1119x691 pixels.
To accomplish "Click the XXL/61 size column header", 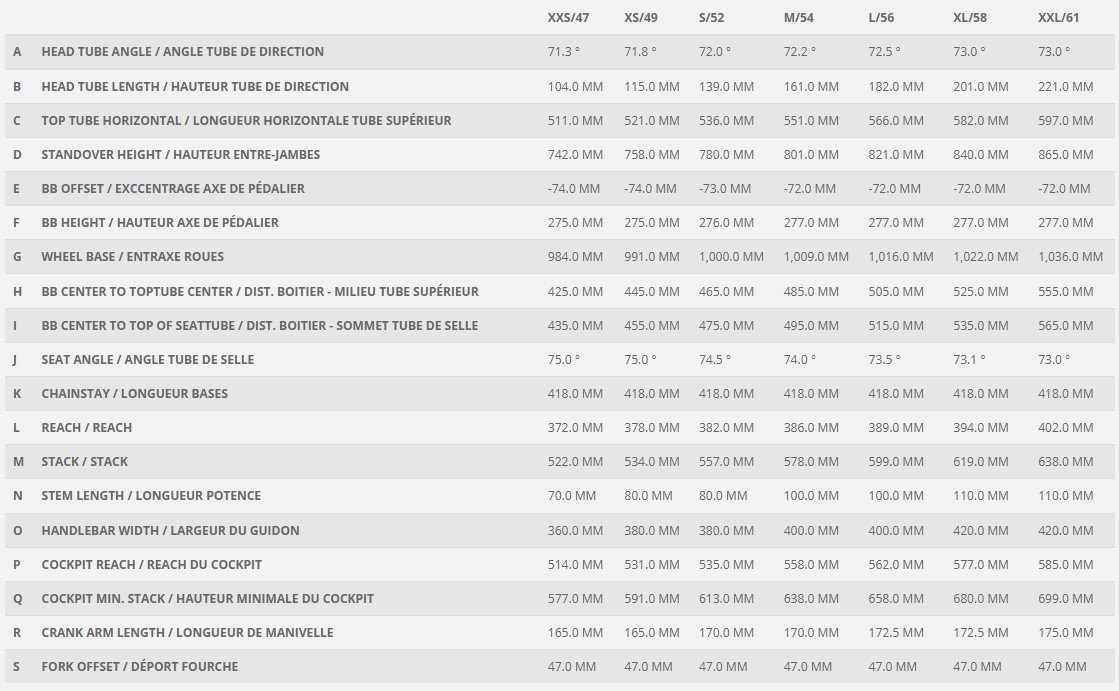I will 1058,18.
